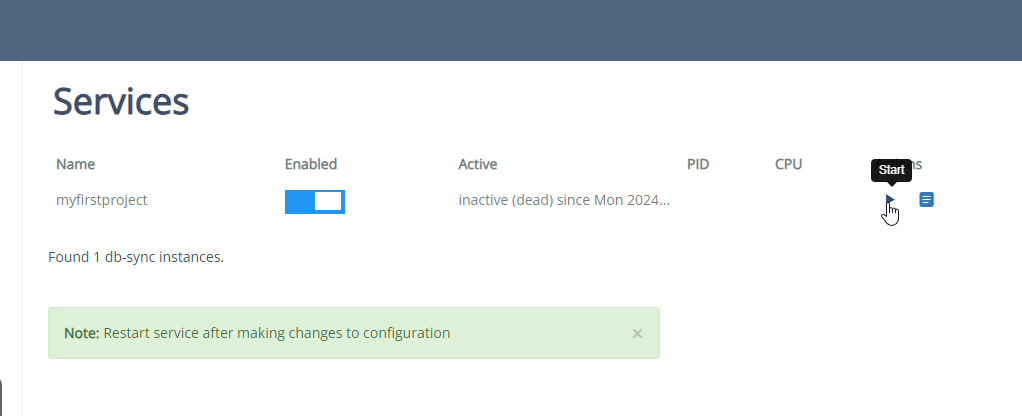The height and width of the screenshot is (416, 1022).
Task: Click the empty CPU cell for myfirstproject
Action: point(788,200)
